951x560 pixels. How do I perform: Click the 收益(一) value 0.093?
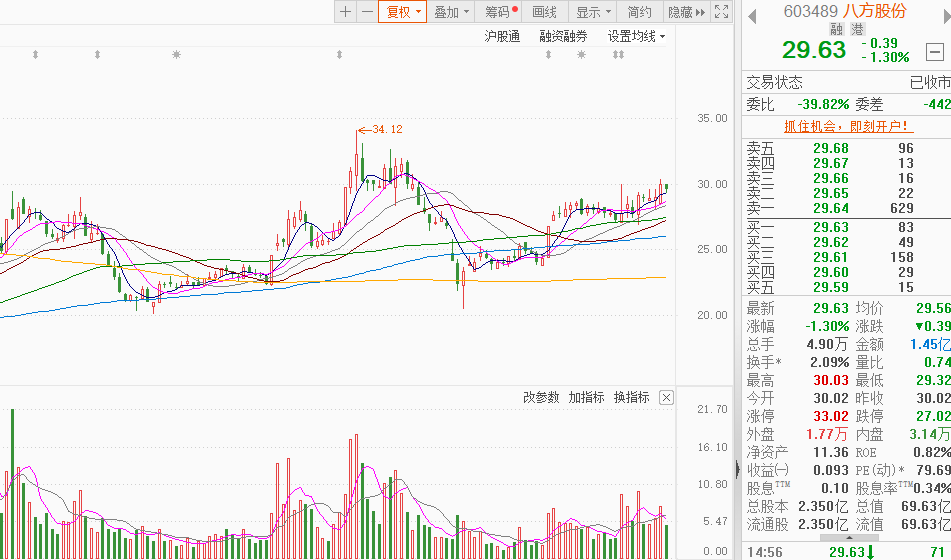coord(831,470)
